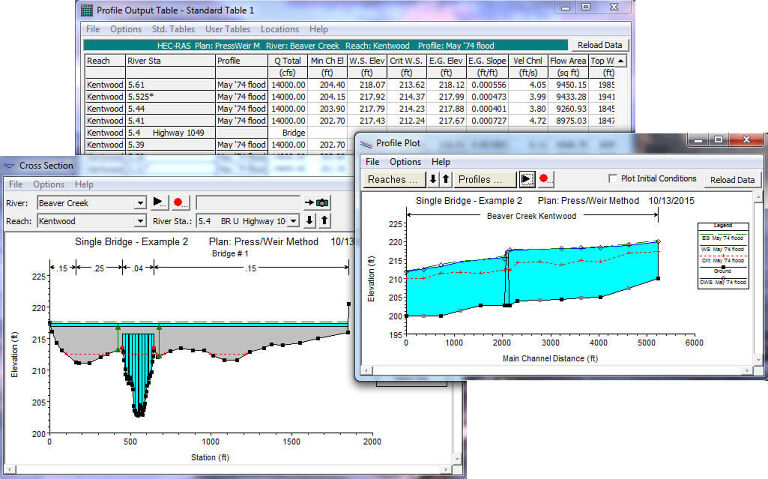768x479 pixels.
Task: Click the red record button in Cross Section window
Action: [x=177, y=202]
